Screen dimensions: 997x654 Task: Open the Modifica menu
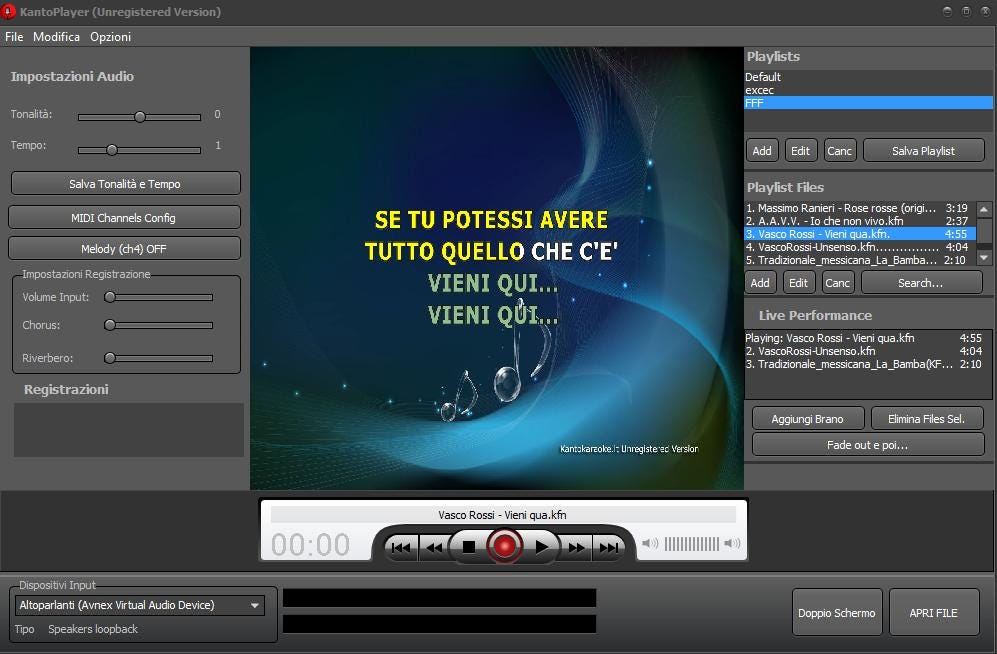pyautogui.click(x=56, y=37)
